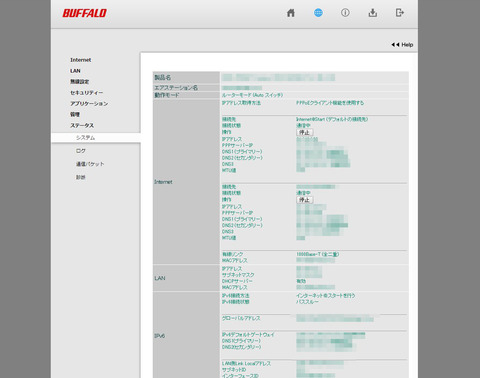Click 停止 button for second connection
The image size is (480, 378).
[304, 200]
